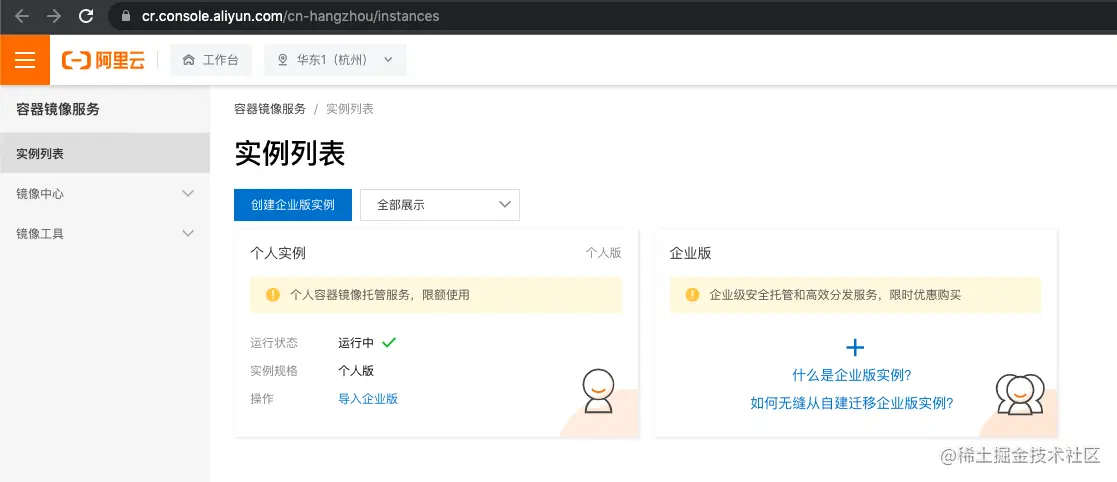Click the group avatar in 企业版 card
1117x482 pixels.
(1020, 394)
